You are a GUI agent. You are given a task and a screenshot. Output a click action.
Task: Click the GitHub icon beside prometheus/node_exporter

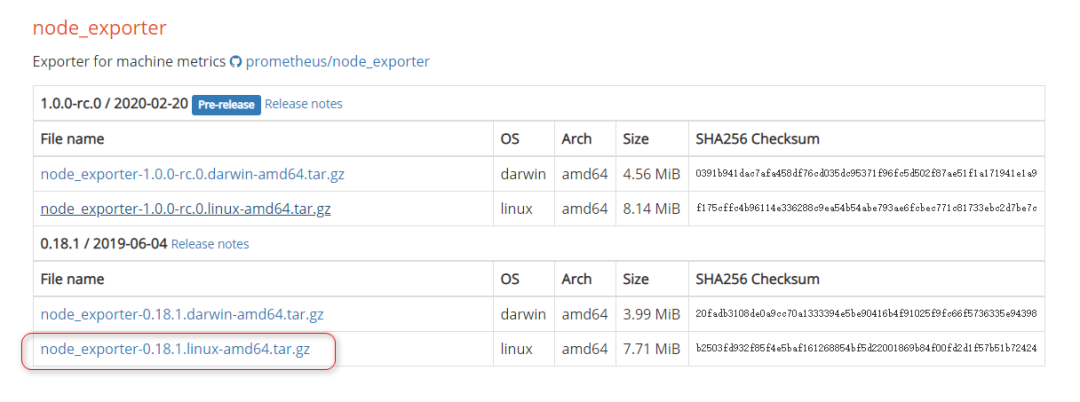point(236,62)
